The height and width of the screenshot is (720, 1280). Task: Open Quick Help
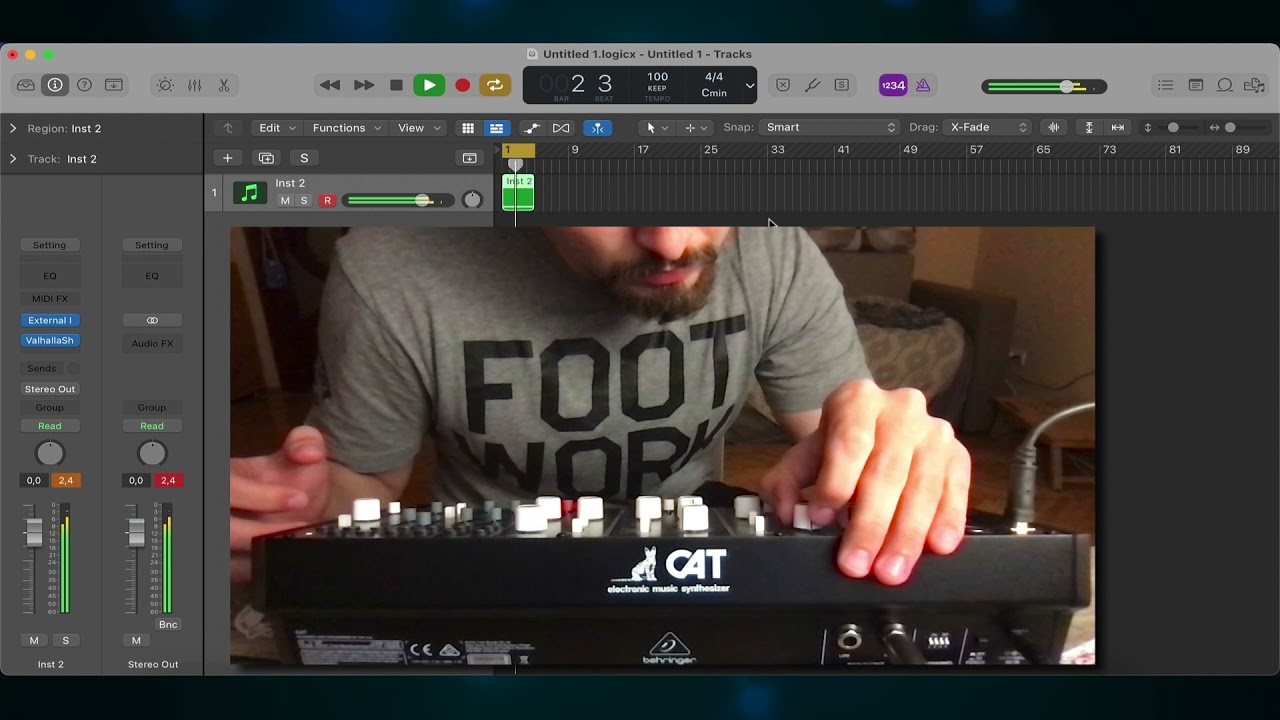pyautogui.click(x=85, y=85)
